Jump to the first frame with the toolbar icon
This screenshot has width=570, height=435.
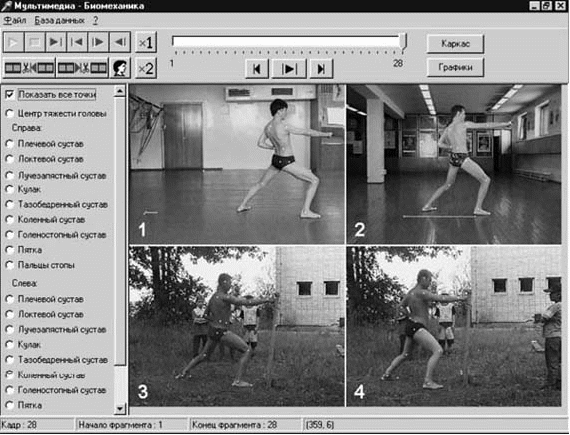(77, 43)
